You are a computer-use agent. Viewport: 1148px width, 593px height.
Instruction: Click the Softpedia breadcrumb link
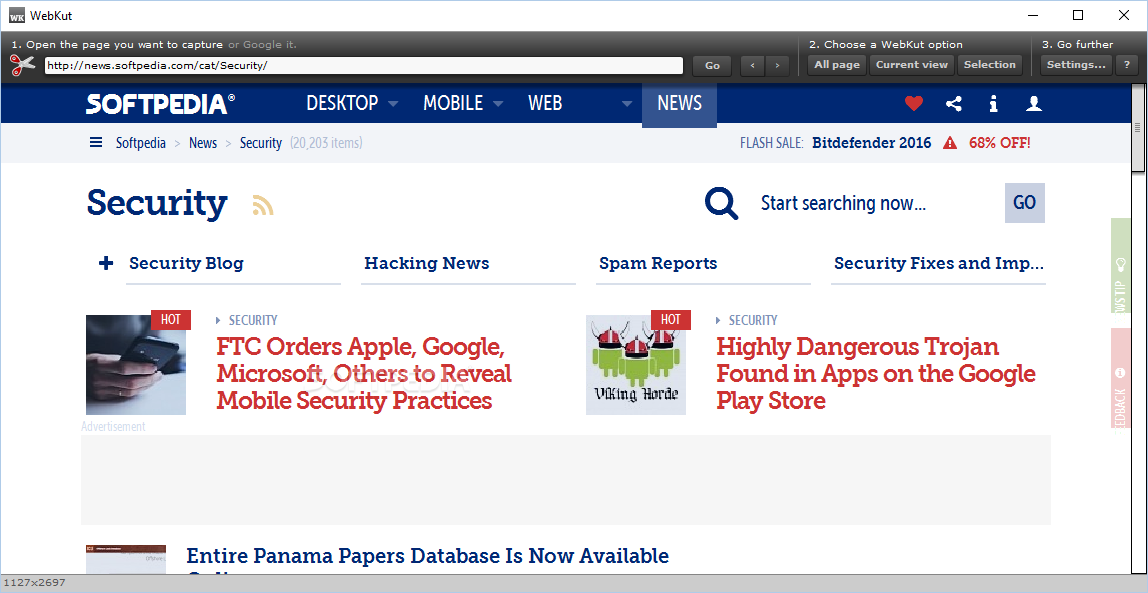click(x=141, y=143)
